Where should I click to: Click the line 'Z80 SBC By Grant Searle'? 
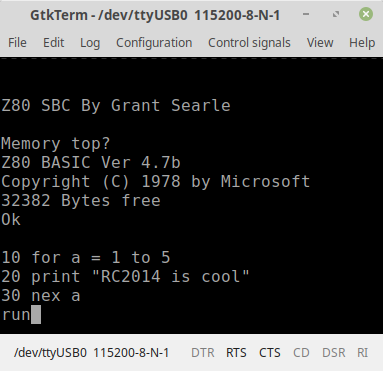[116, 106]
